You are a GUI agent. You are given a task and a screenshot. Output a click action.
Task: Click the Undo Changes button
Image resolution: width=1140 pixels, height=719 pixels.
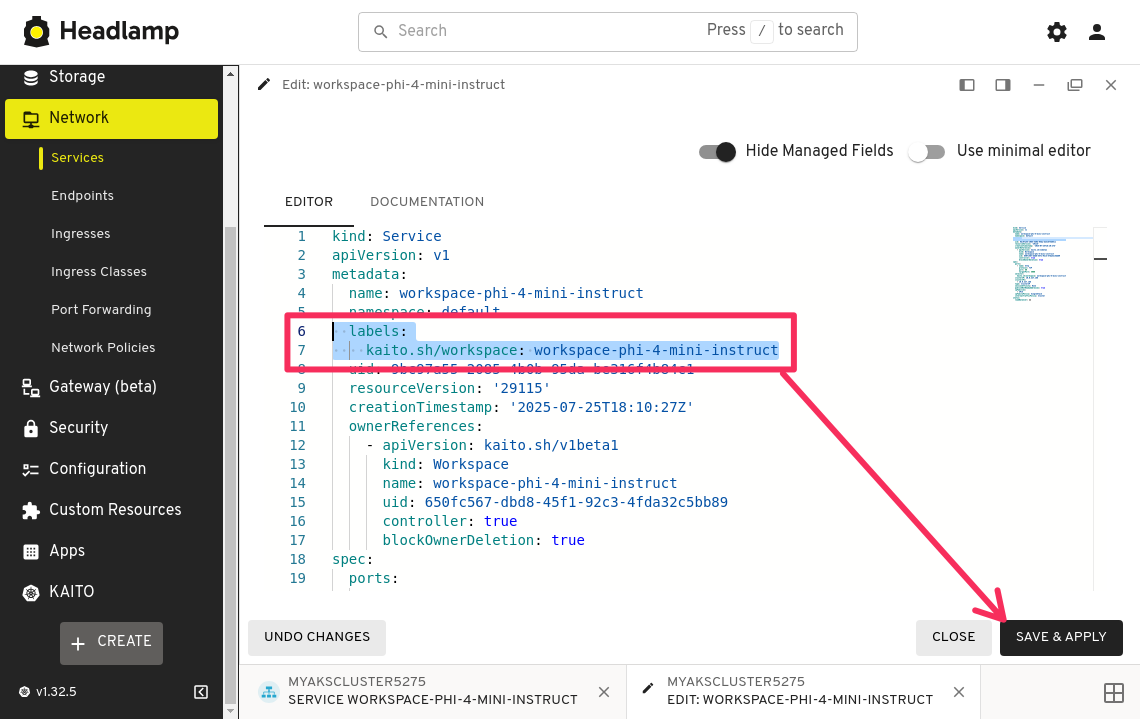pyautogui.click(x=317, y=637)
